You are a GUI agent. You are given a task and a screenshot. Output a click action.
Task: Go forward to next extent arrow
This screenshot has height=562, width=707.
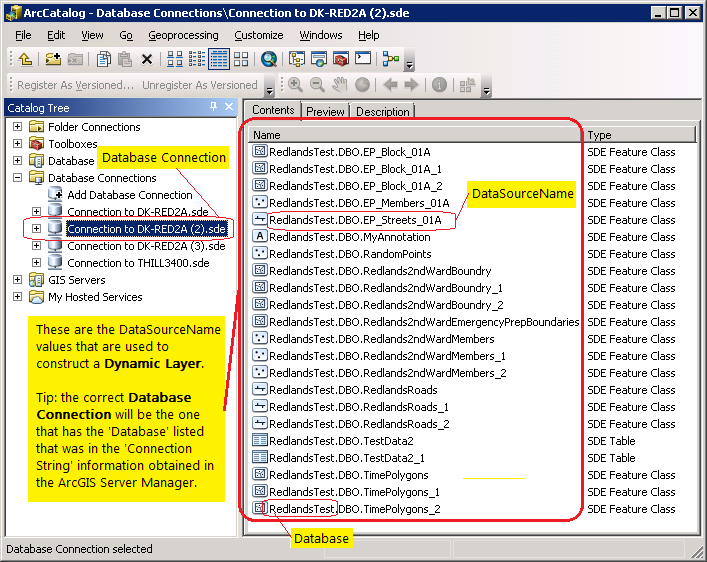[x=411, y=85]
